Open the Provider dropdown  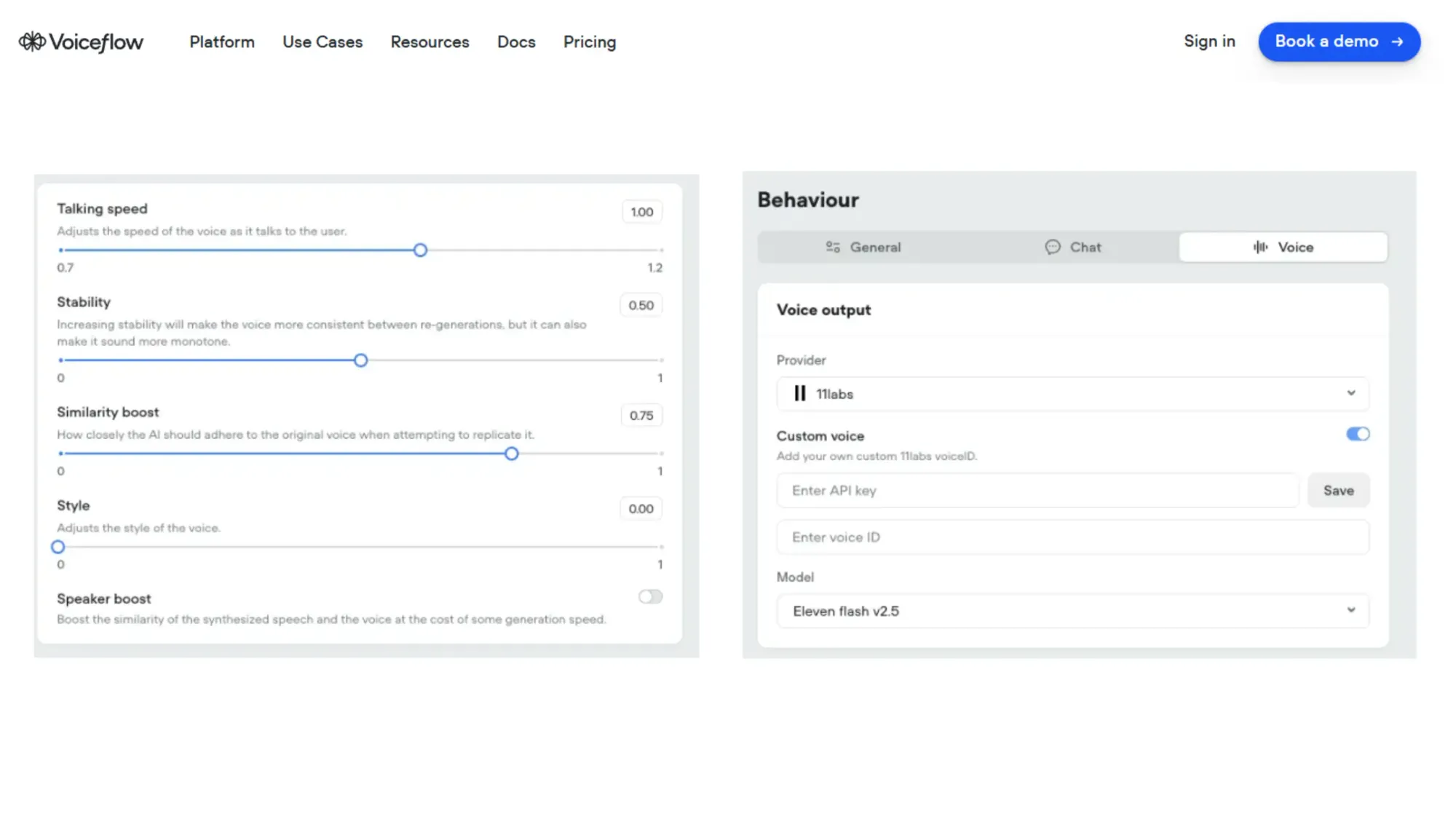[x=1073, y=394]
